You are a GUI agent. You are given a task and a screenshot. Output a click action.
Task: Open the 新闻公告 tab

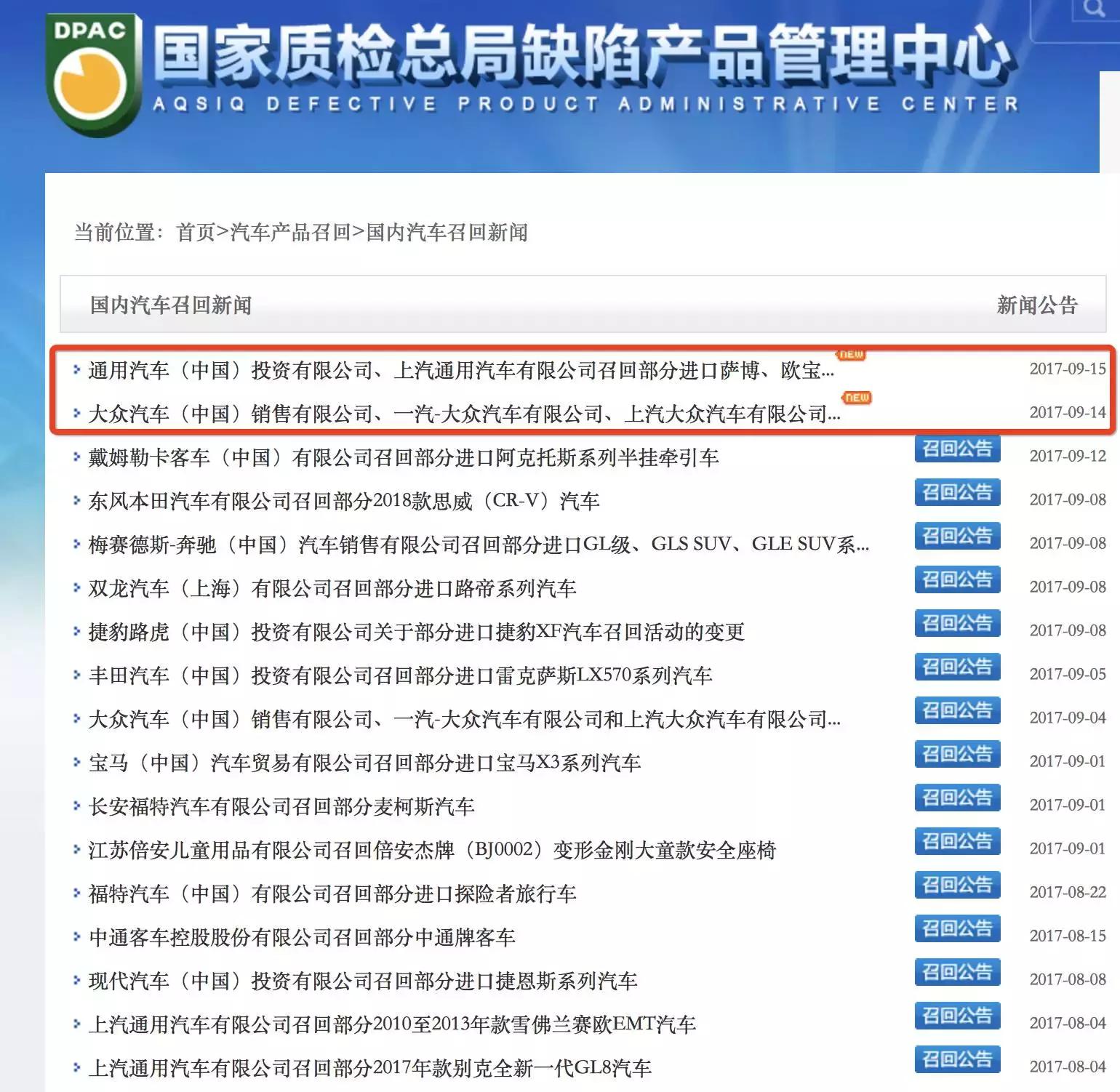[1037, 305]
